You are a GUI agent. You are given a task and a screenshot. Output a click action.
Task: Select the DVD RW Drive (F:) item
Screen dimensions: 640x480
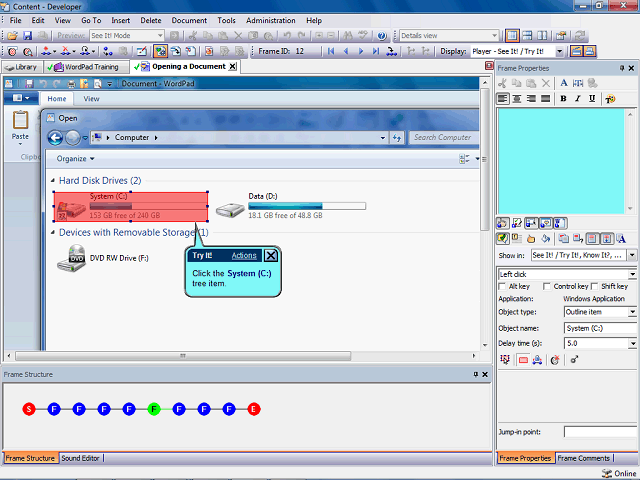pos(103,258)
